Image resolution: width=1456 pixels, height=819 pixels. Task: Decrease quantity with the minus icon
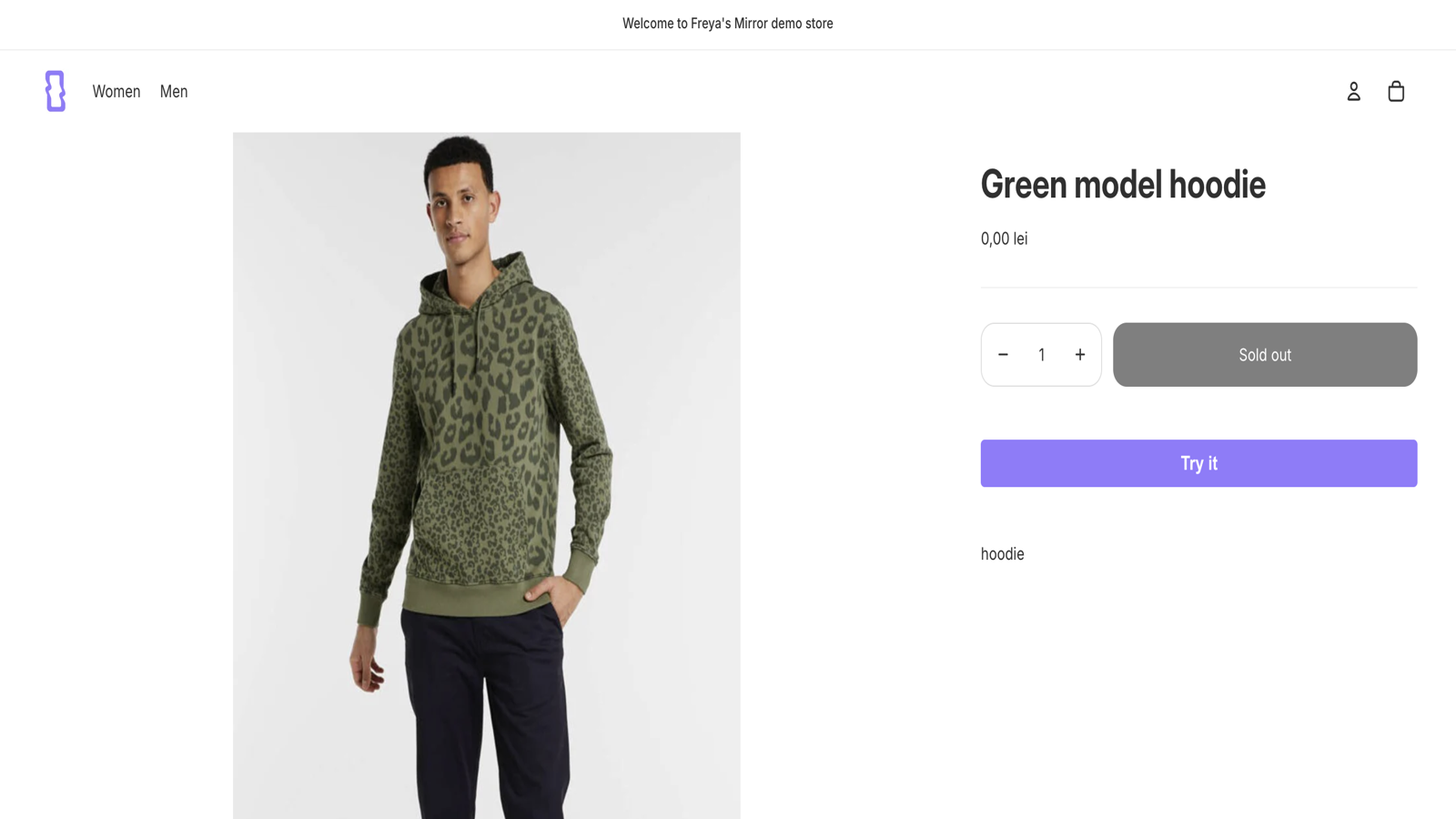pyautogui.click(x=1003, y=355)
